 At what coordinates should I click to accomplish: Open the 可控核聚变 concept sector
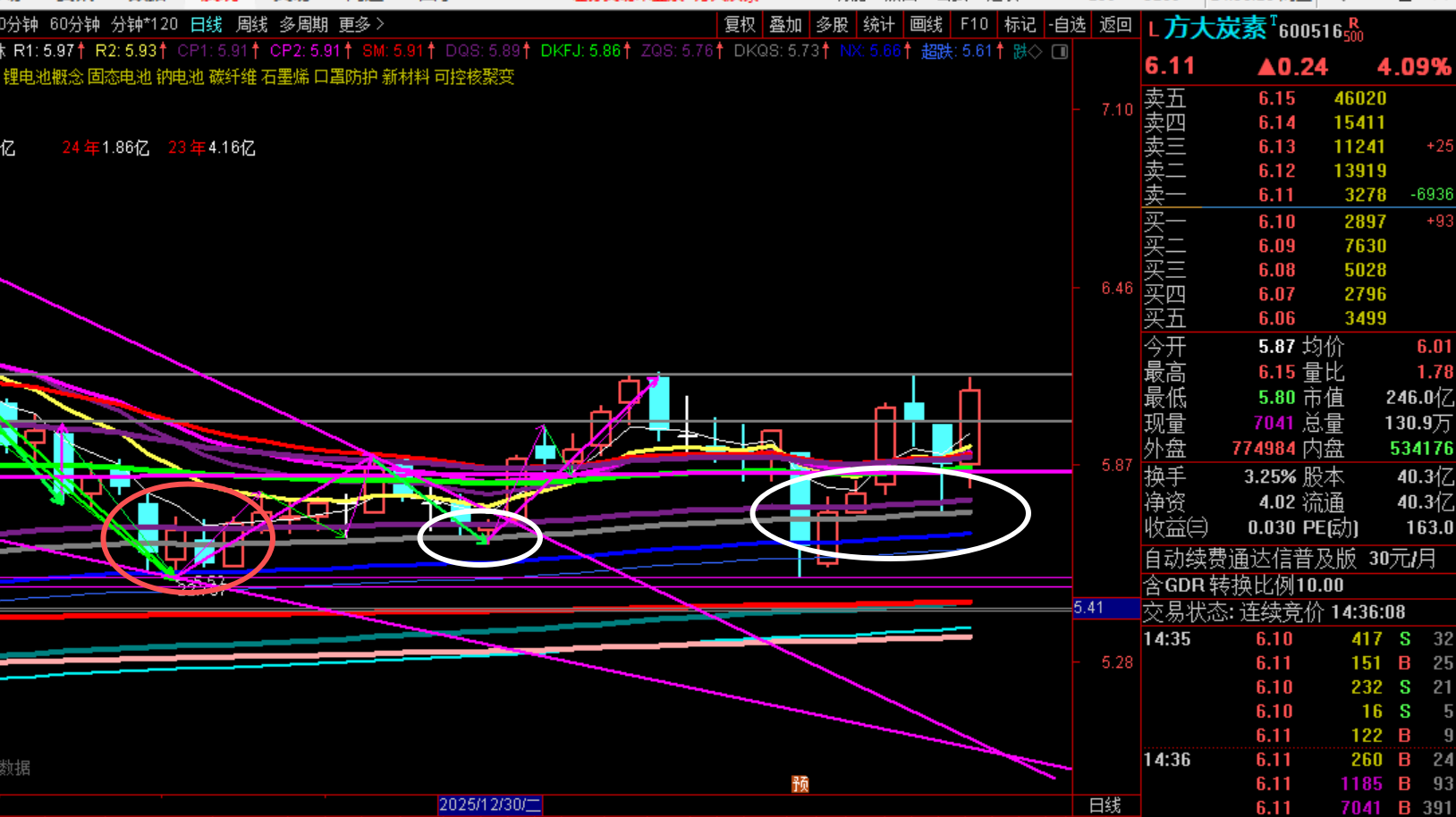tap(475, 78)
